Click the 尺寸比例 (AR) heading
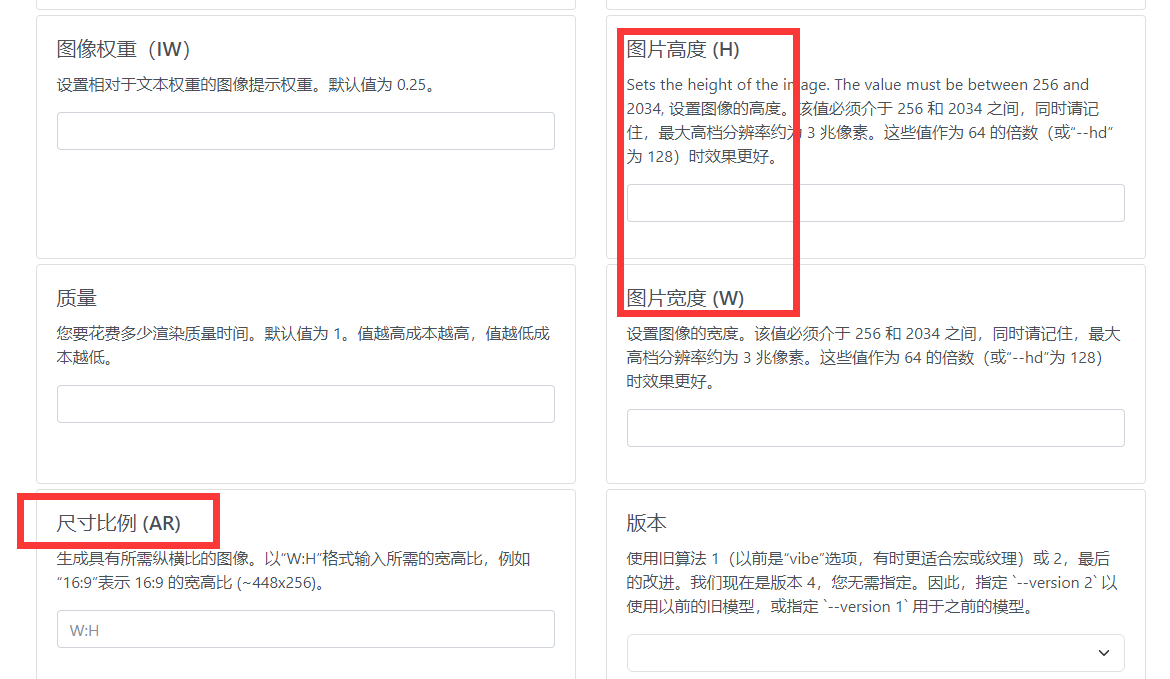1170x679 pixels. [119, 523]
